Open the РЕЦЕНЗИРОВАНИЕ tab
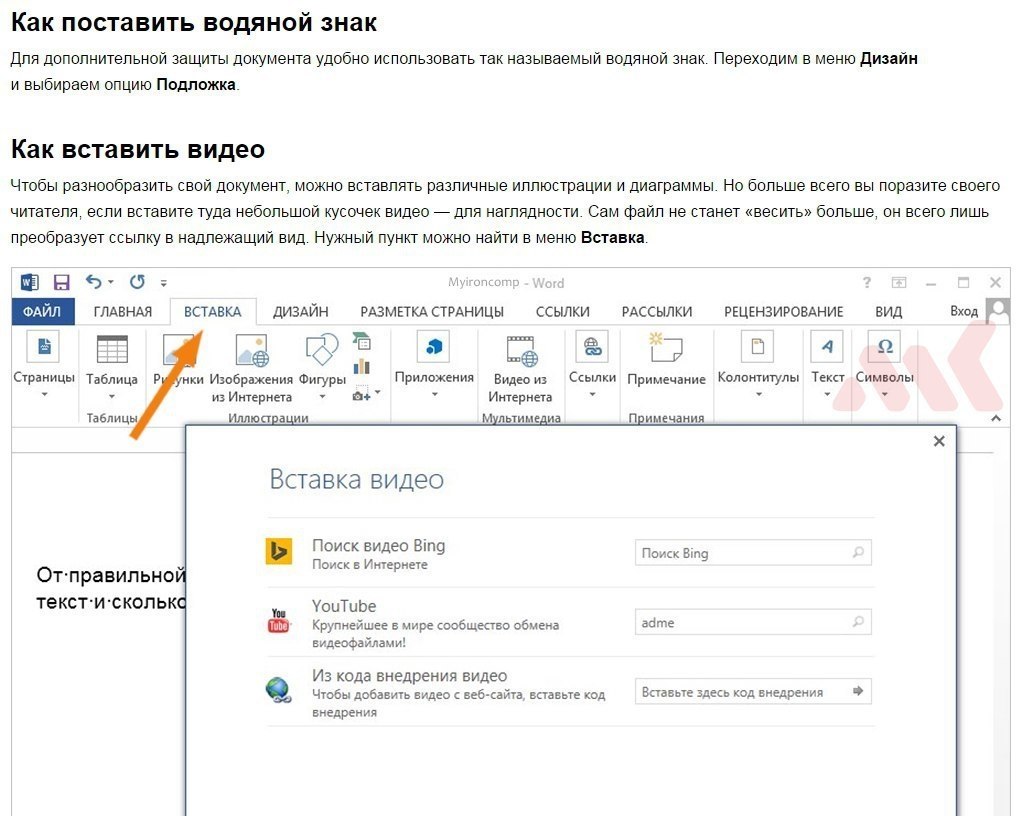1020x816 pixels. pyautogui.click(x=783, y=312)
